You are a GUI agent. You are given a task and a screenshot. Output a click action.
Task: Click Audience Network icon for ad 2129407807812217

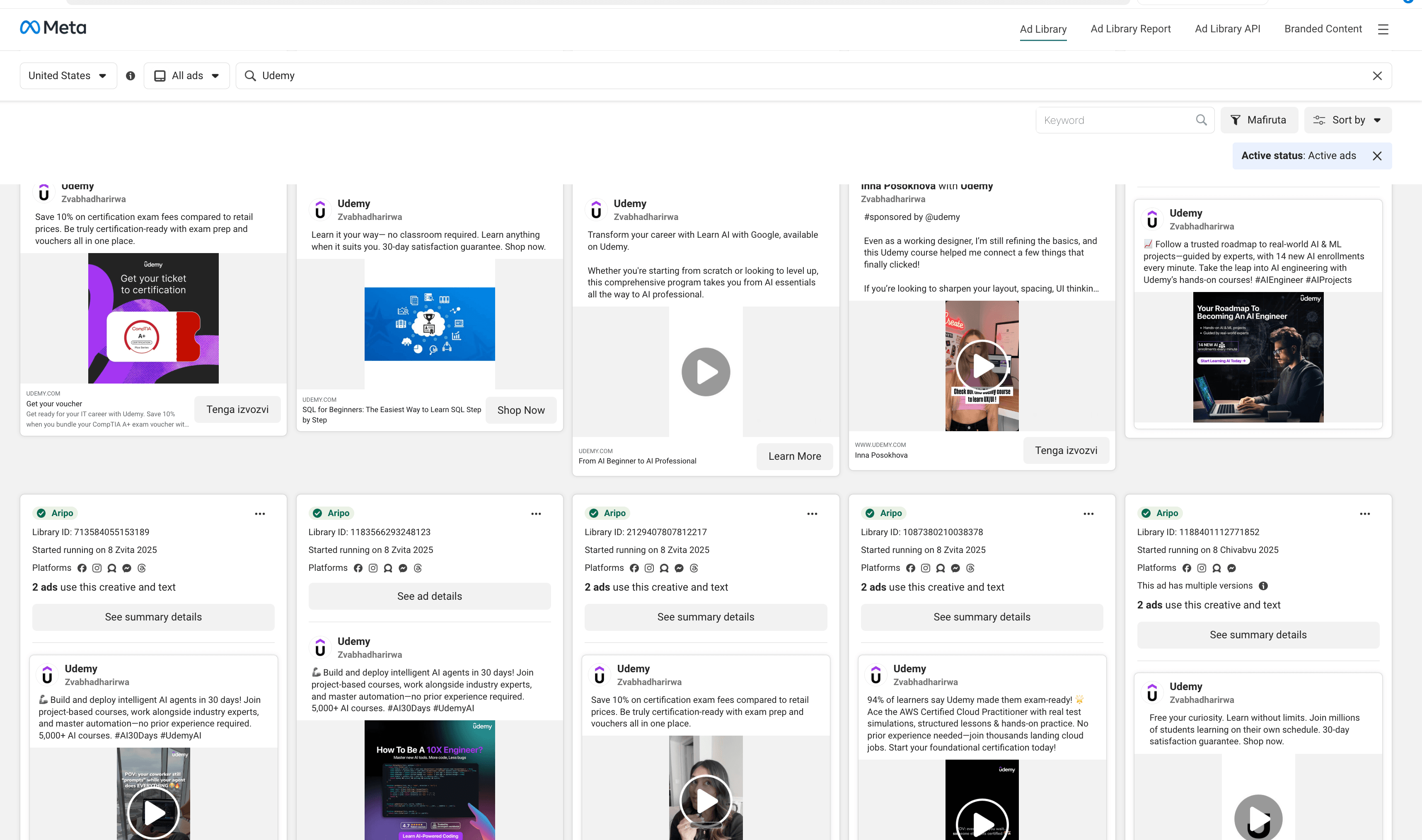(x=665, y=568)
